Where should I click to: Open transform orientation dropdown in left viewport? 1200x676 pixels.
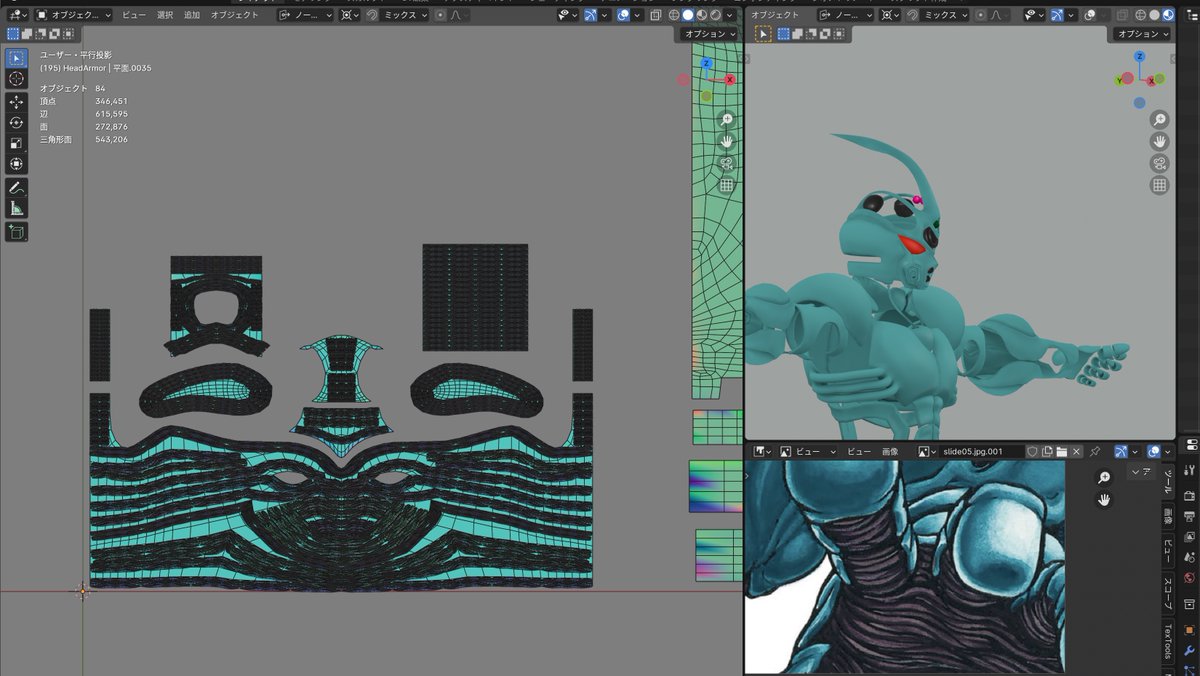pyautogui.click(x=305, y=15)
